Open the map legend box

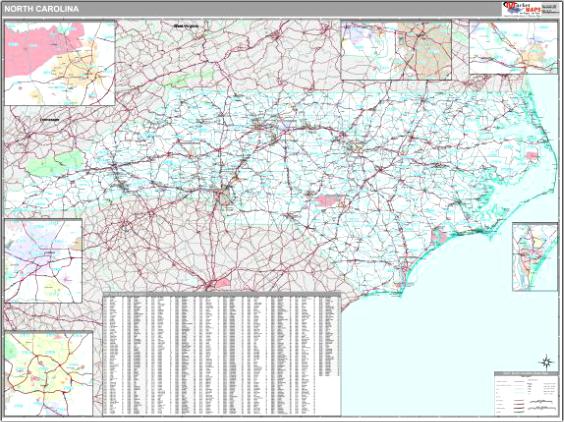[526, 394]
